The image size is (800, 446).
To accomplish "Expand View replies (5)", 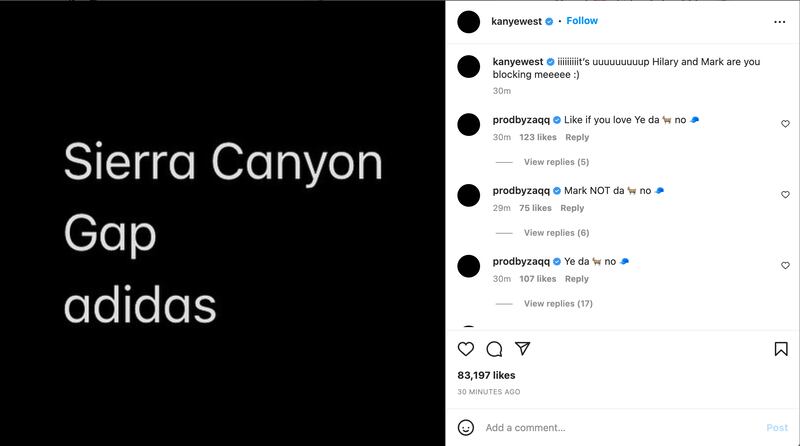I will (556, 162).
